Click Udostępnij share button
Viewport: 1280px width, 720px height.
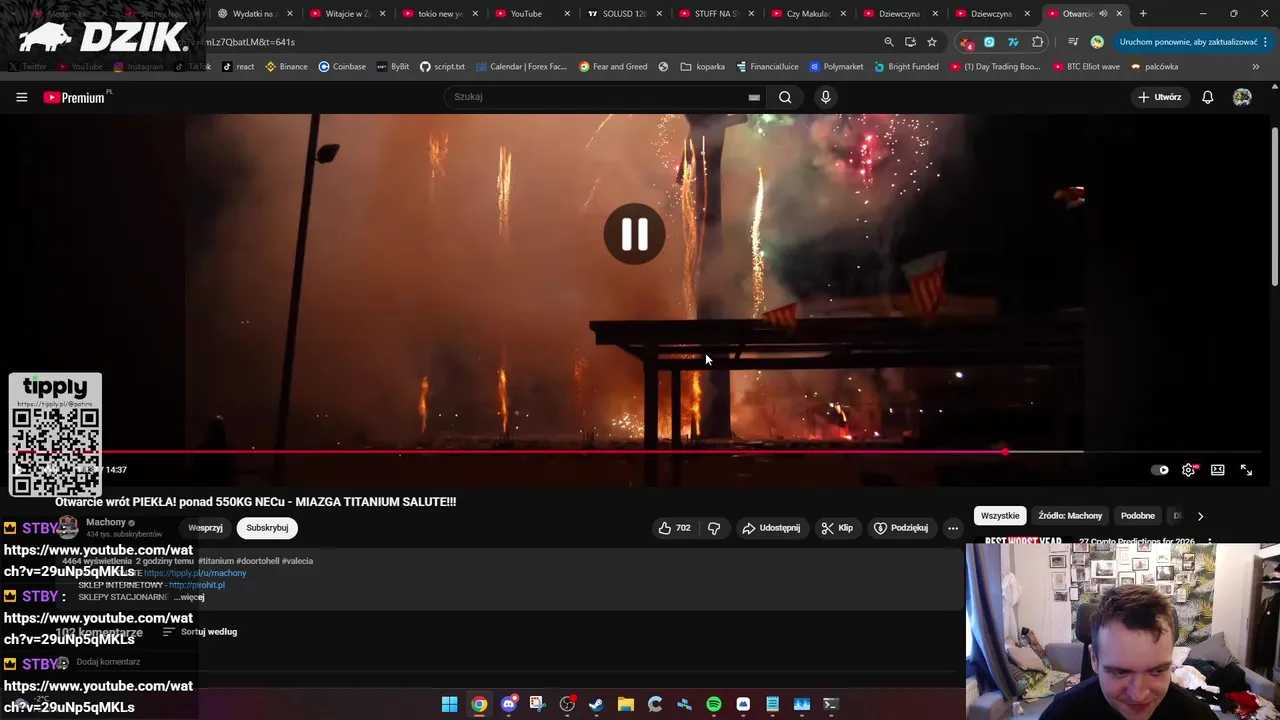click(771, 528)
